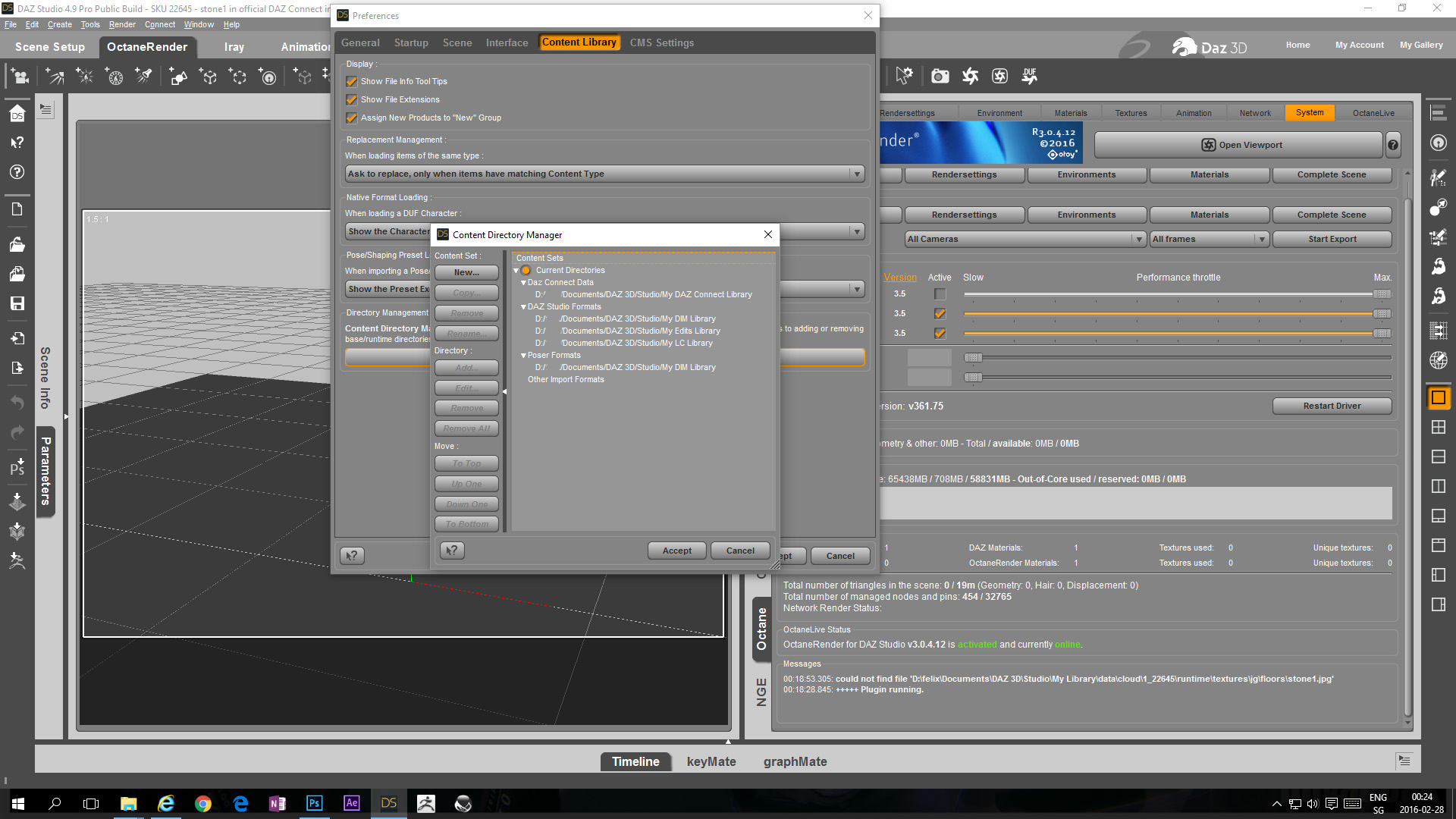
Task: Disable Assign New Products to New Group
Action: 352,118
